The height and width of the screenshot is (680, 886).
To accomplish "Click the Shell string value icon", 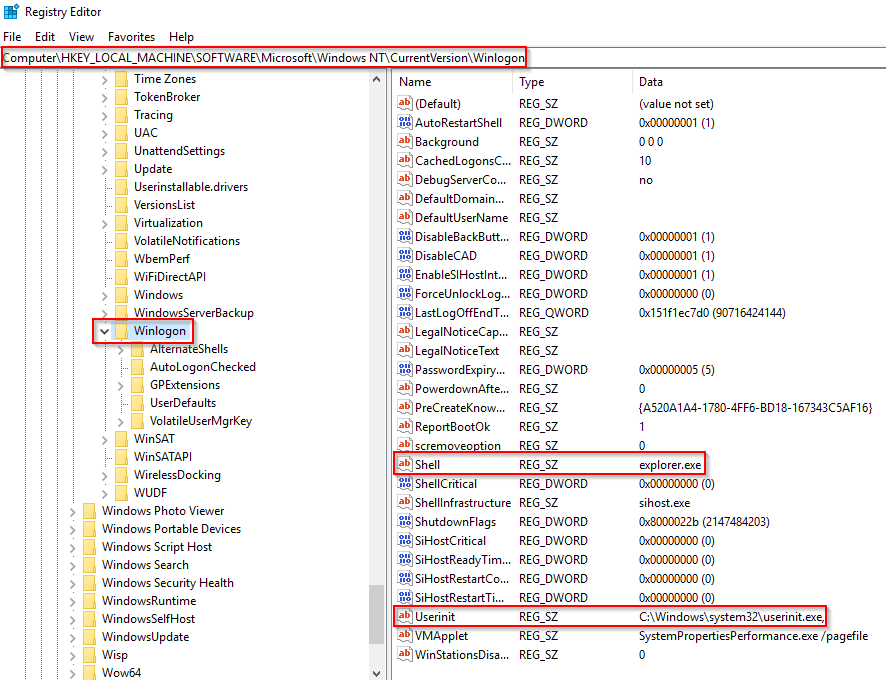I will coord(405,464).
